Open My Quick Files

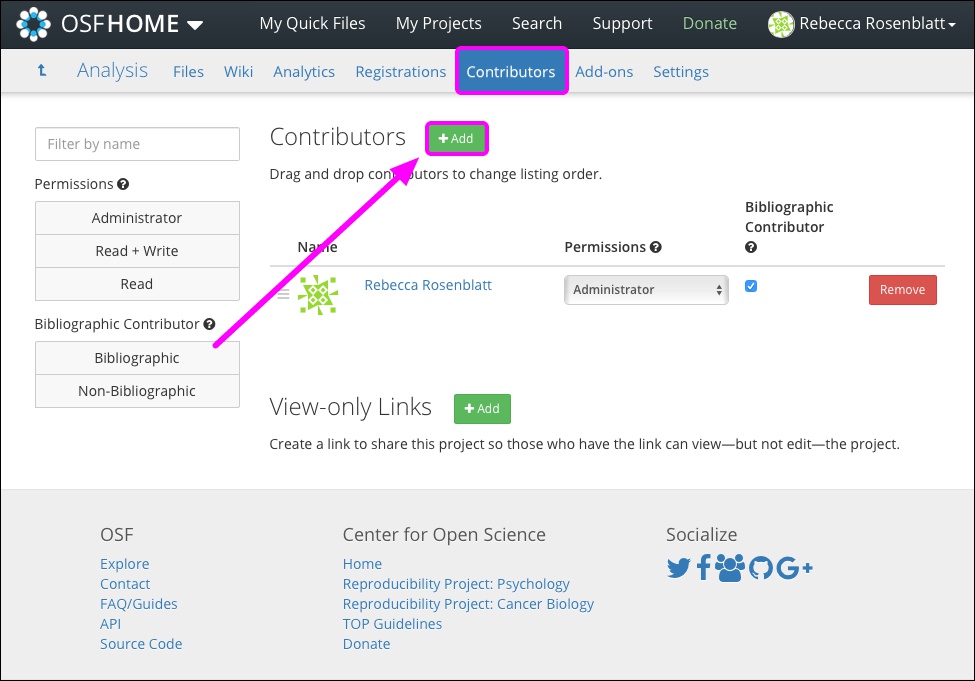coord(312,24)
